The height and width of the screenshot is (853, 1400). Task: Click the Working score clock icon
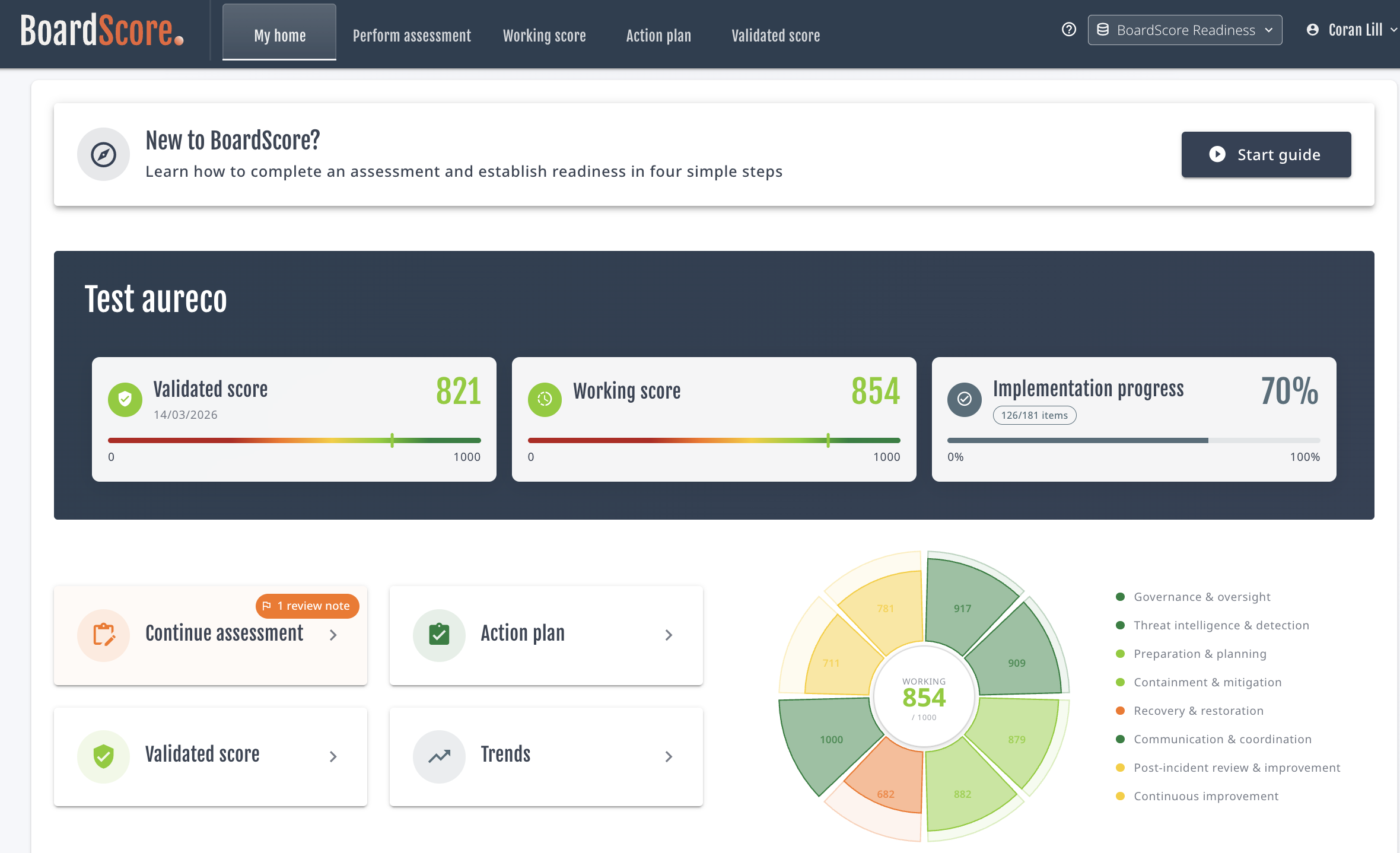tap(545, 399)
